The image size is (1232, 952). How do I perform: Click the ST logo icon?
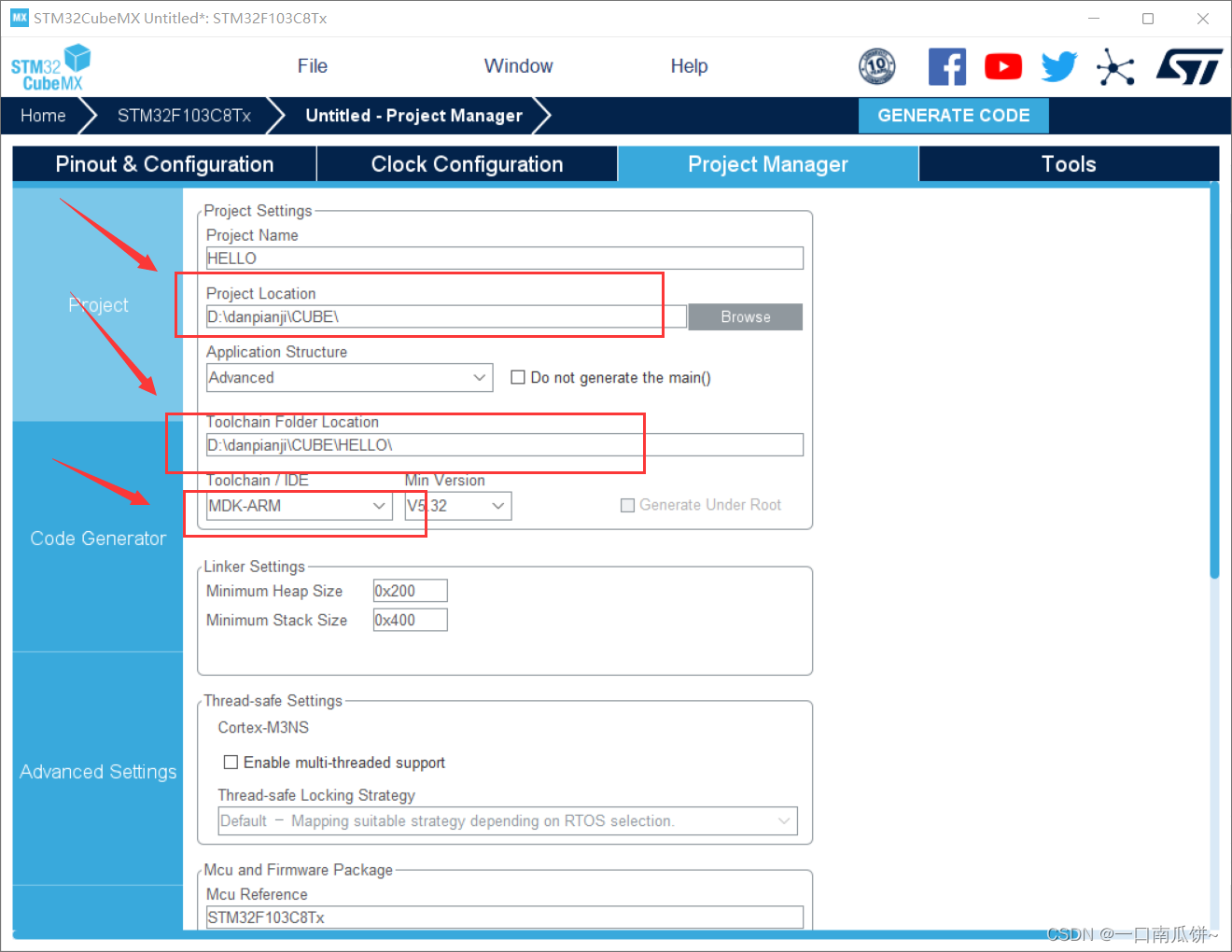click(1189, 66)
